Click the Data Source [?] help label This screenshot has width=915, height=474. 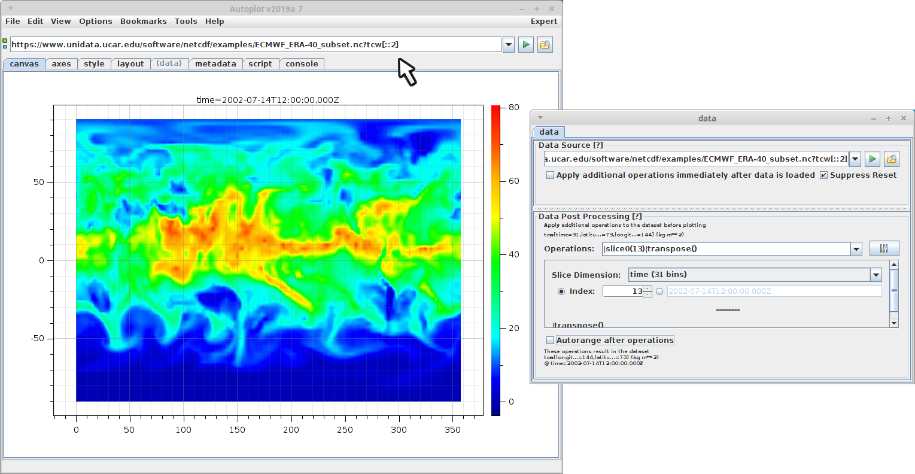pyautogui.click(x=571, y=145)
